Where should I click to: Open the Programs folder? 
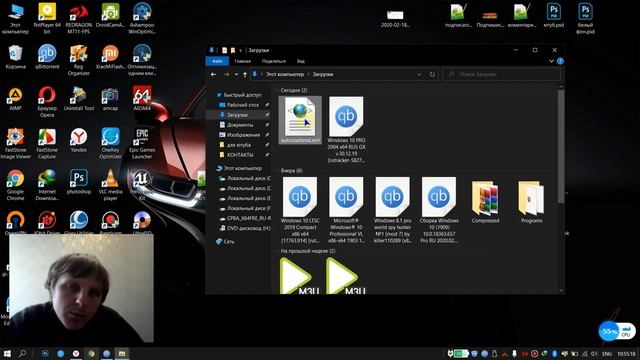531,201
